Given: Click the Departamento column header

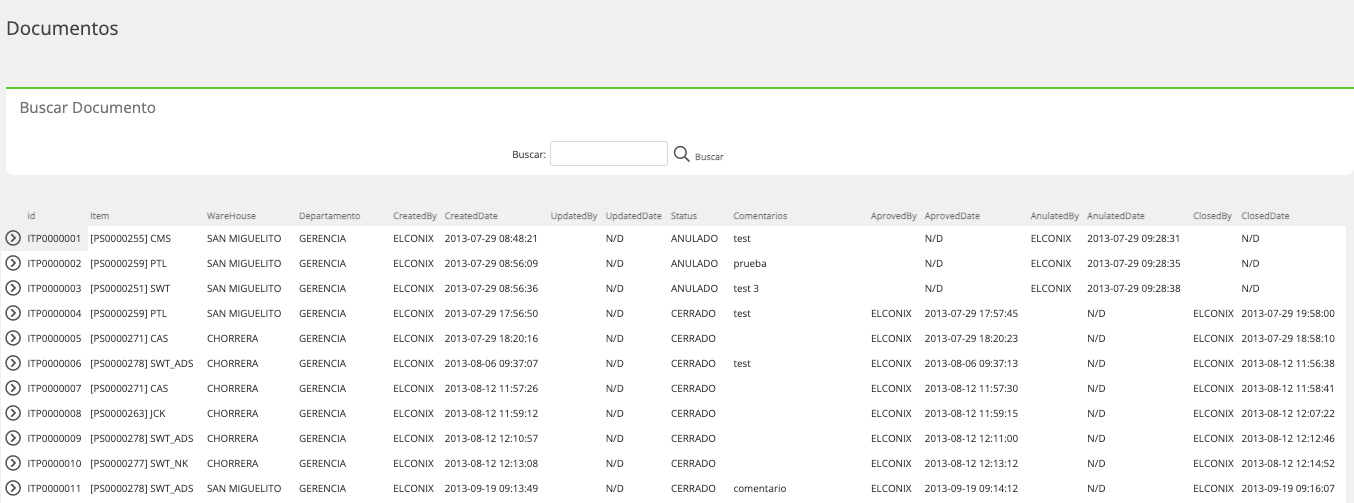Looking at the screenshot, I should pyautogui.click(x=329, y=215).
